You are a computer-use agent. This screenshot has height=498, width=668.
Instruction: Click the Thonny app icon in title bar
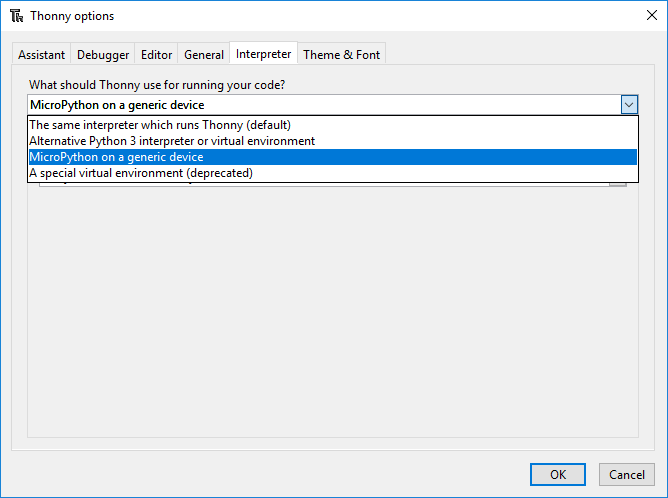coord(16,16)
